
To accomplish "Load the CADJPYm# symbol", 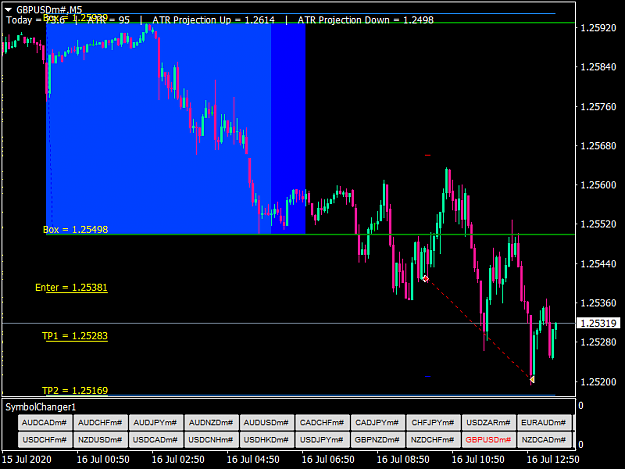I will 377,422.
